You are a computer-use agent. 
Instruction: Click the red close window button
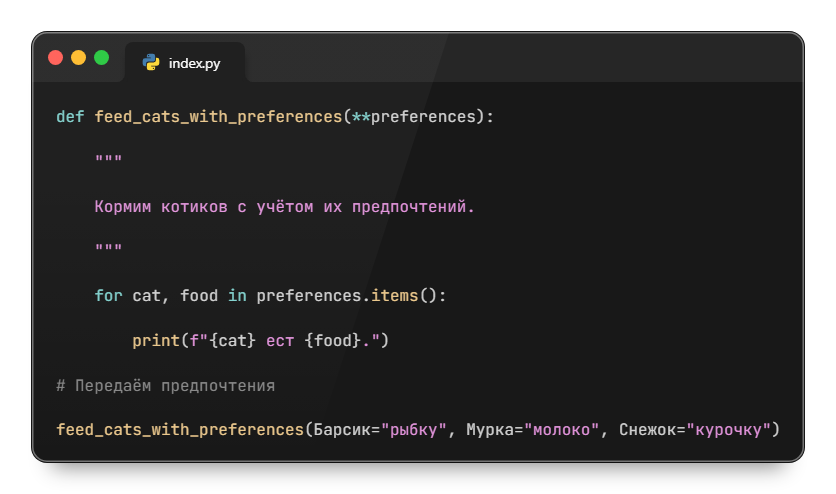tap(56, 58)
